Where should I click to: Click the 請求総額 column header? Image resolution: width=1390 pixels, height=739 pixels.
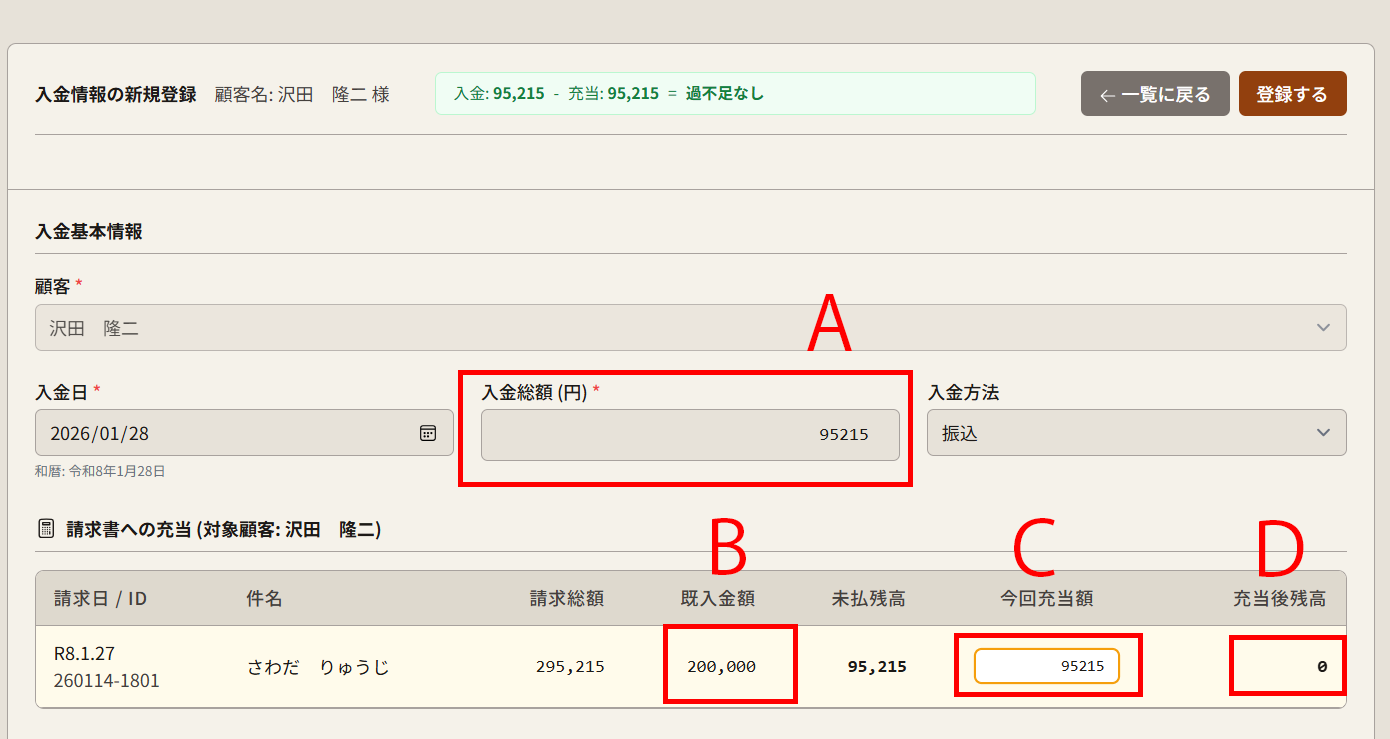point(566,599)
